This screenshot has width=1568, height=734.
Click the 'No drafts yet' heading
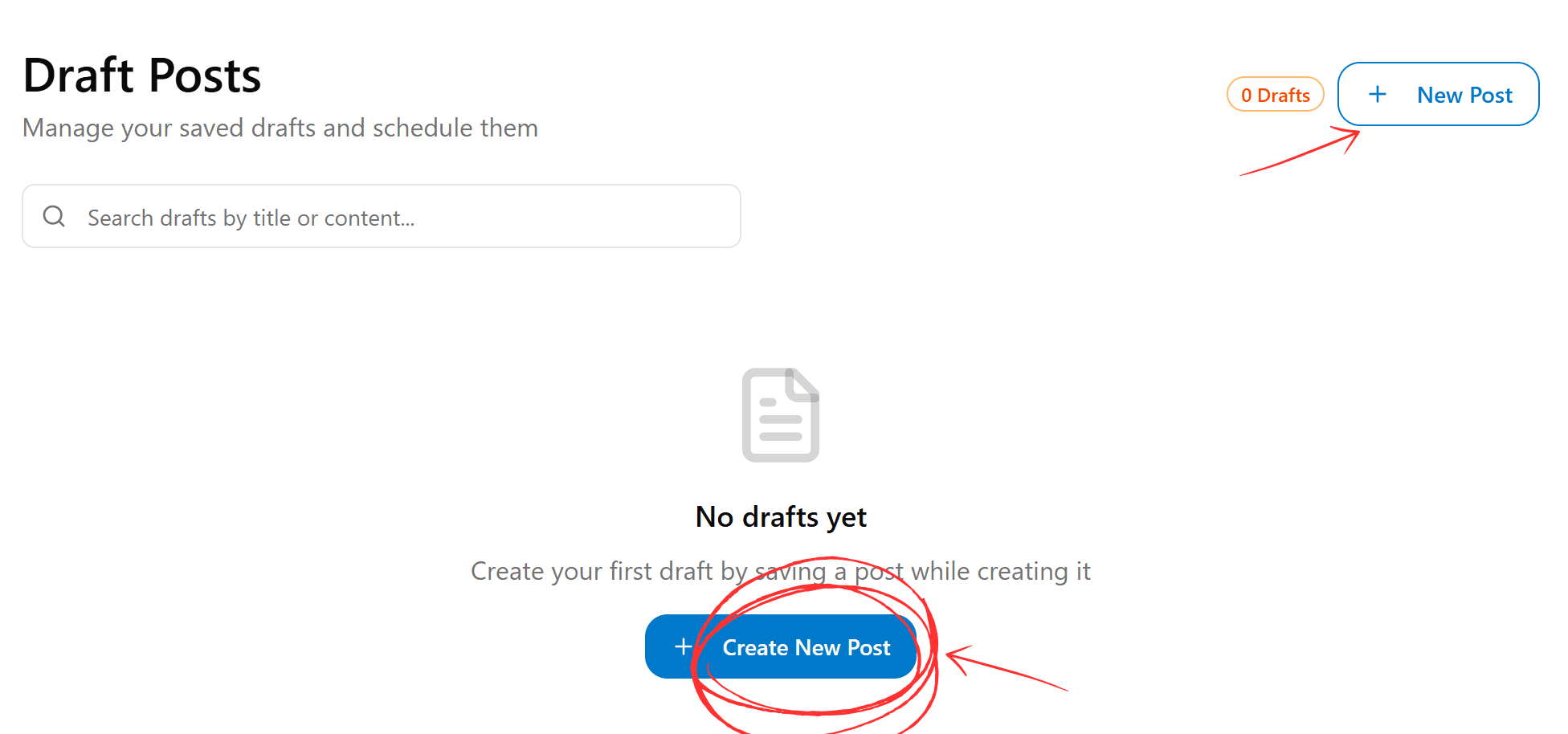(x=780, y=516)
